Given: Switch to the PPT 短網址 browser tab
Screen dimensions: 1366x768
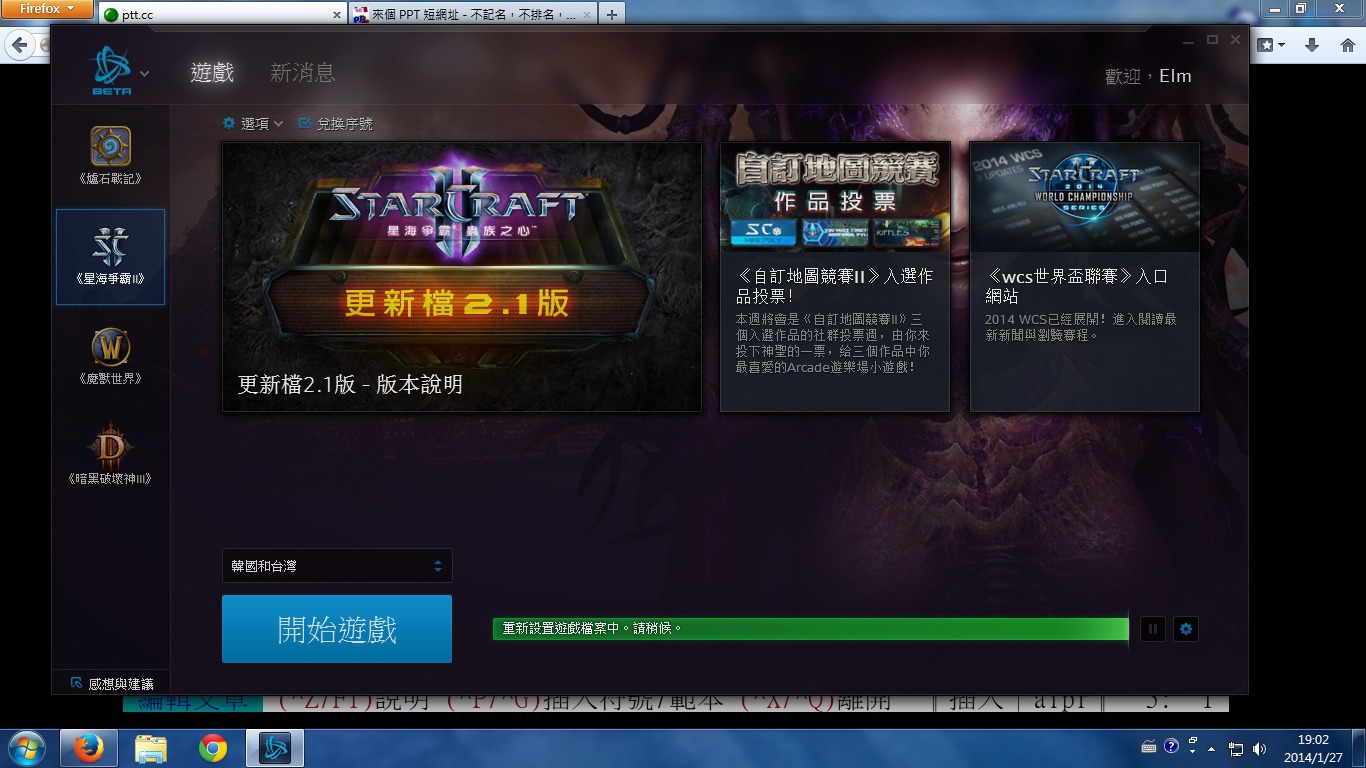Looking at the screenshot, I should click(473, 14).
